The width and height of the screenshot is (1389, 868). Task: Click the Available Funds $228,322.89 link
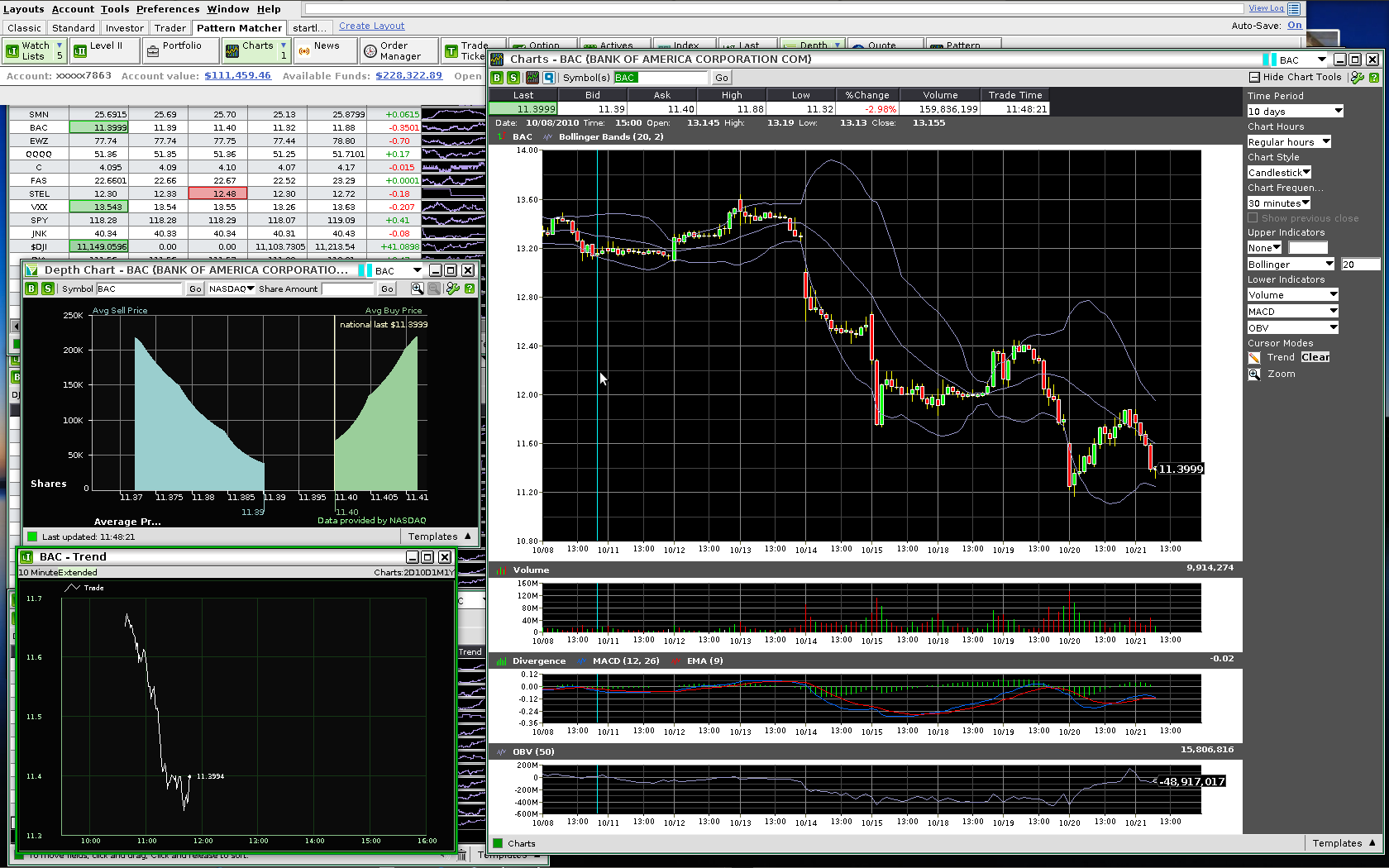[408, 75]
